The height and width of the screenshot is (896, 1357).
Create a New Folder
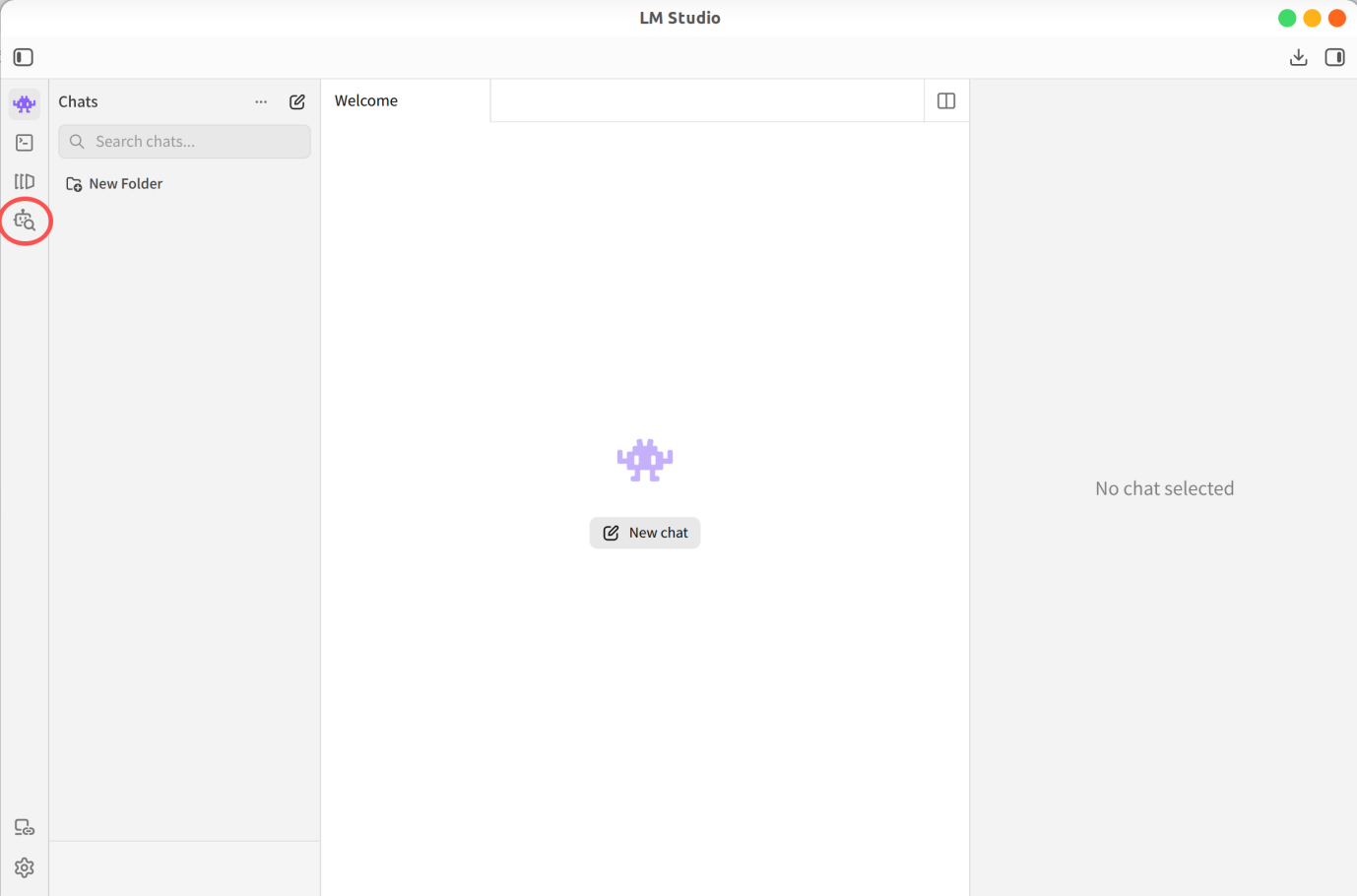click(114, 184)
